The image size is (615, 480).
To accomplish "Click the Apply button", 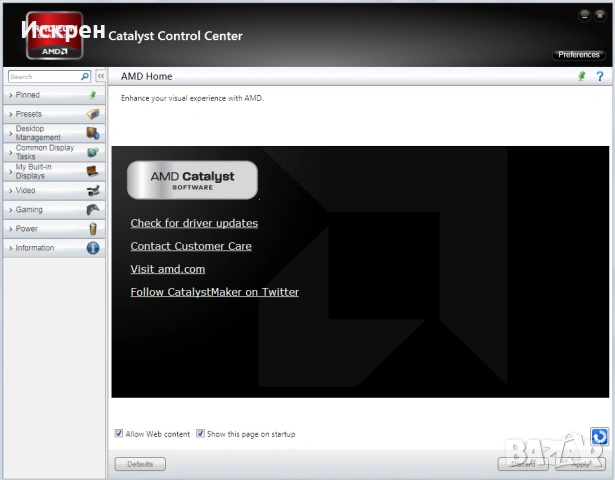I will 580,464.
